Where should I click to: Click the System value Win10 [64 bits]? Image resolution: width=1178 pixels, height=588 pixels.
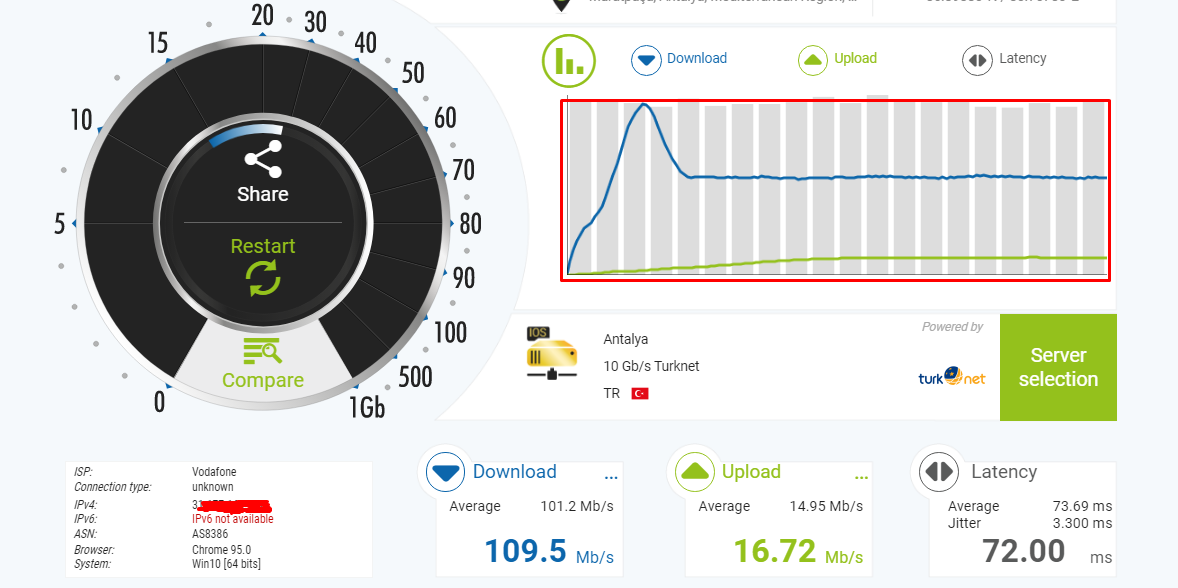(x=227, y=563)
